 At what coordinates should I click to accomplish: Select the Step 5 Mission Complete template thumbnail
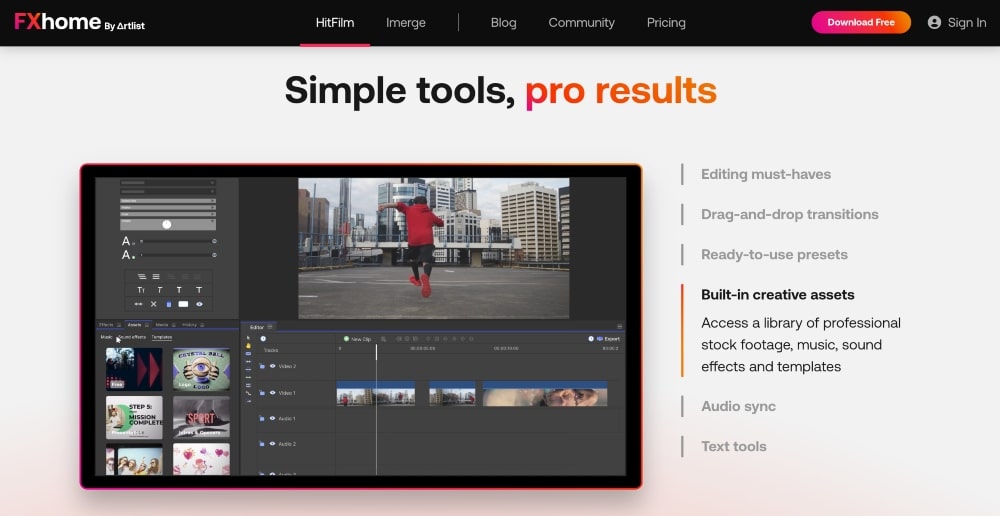coord(134,417)
